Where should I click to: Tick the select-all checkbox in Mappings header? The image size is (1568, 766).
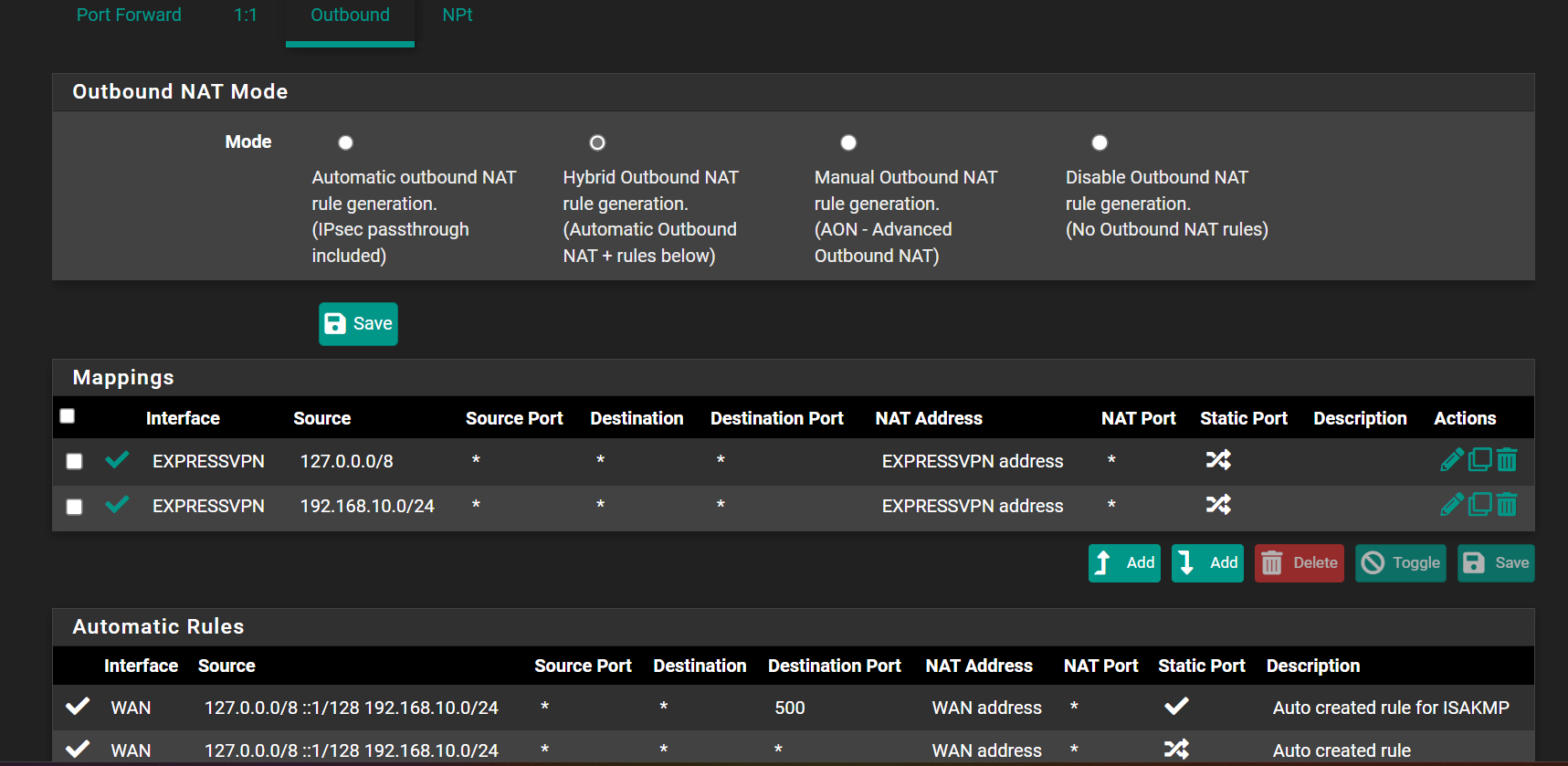click(67, 415)
